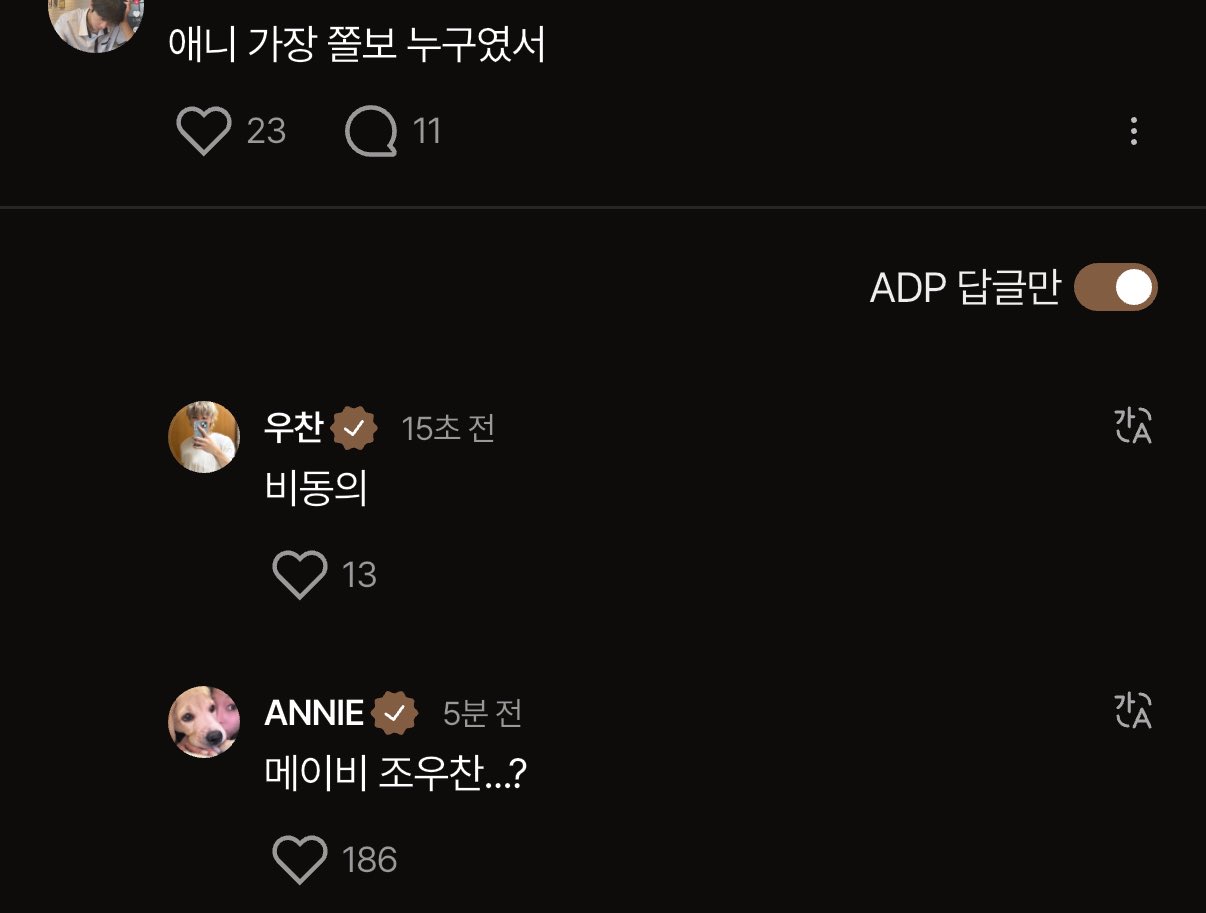Open ANNIE's dog profile picture
1206x913 pixels.
pos(204,722)
